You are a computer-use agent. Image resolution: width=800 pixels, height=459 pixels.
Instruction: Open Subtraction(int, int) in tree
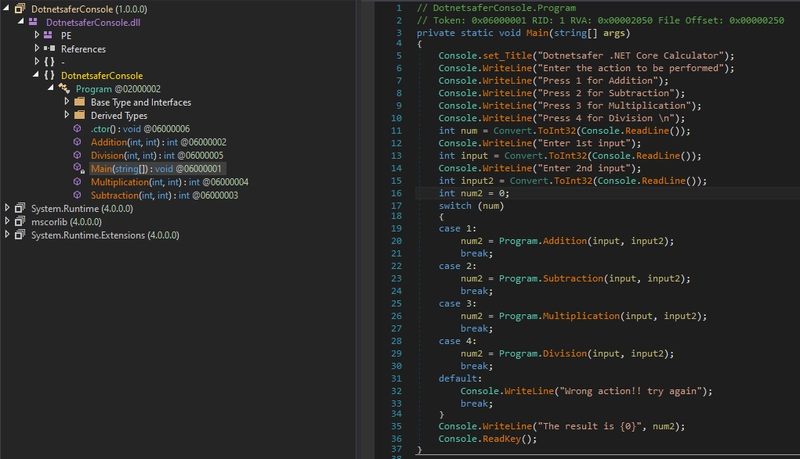click(164, 195)
